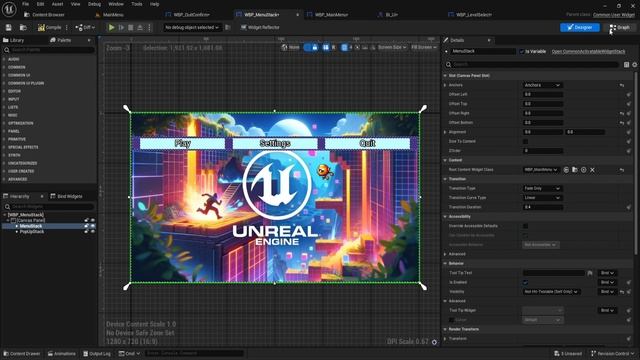Switch to the Bind Widgets tab

pos(66,196)
